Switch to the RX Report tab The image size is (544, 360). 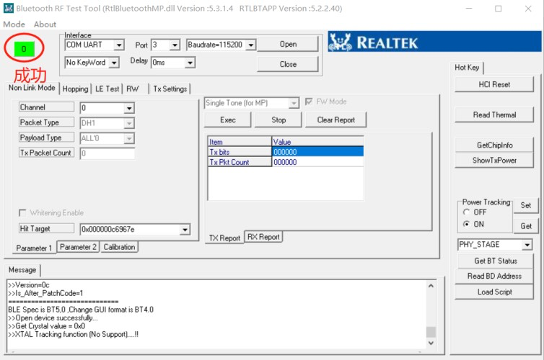[263, 237]
